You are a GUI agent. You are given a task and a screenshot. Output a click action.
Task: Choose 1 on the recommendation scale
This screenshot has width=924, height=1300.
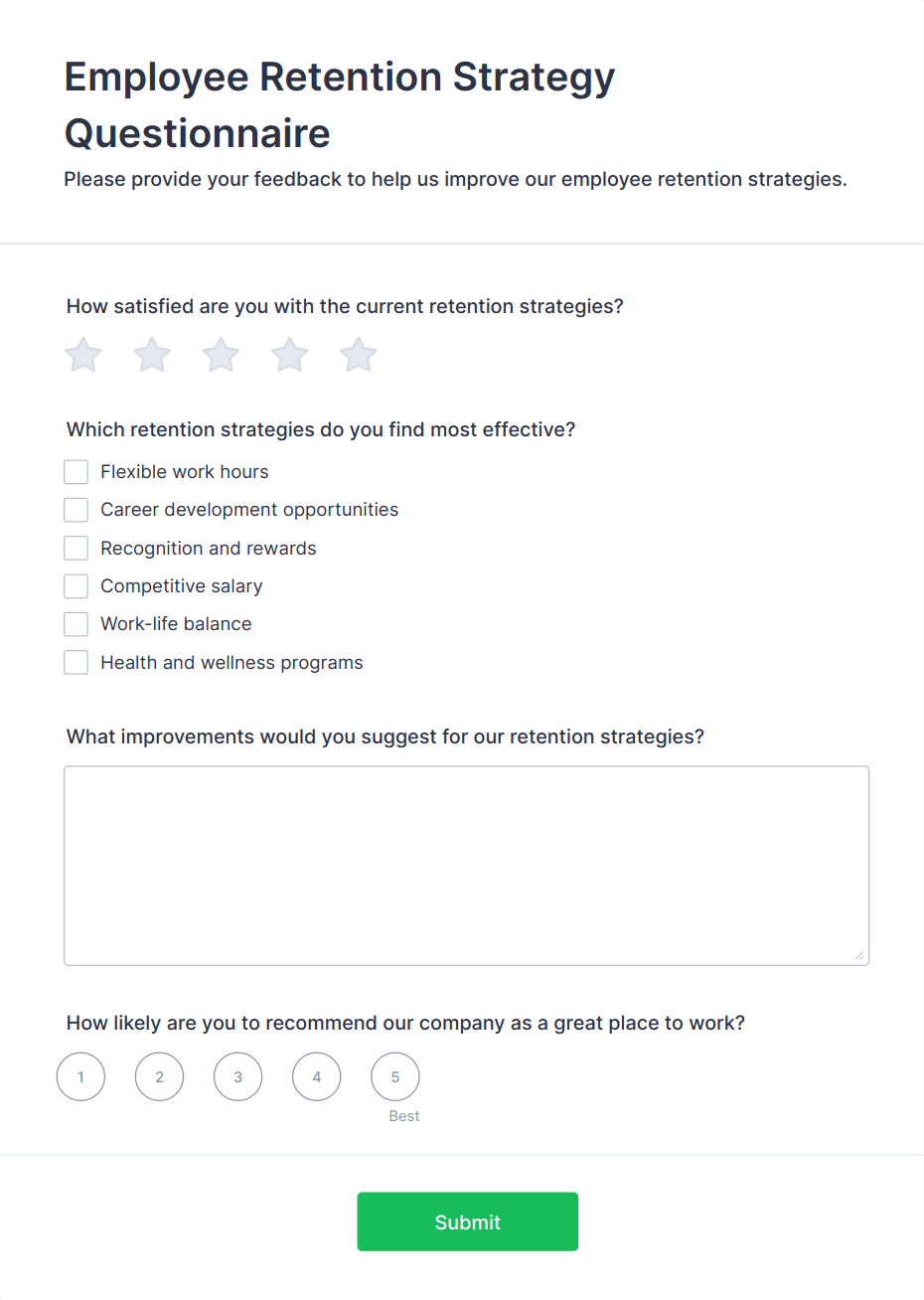[x=80, y=1076]
